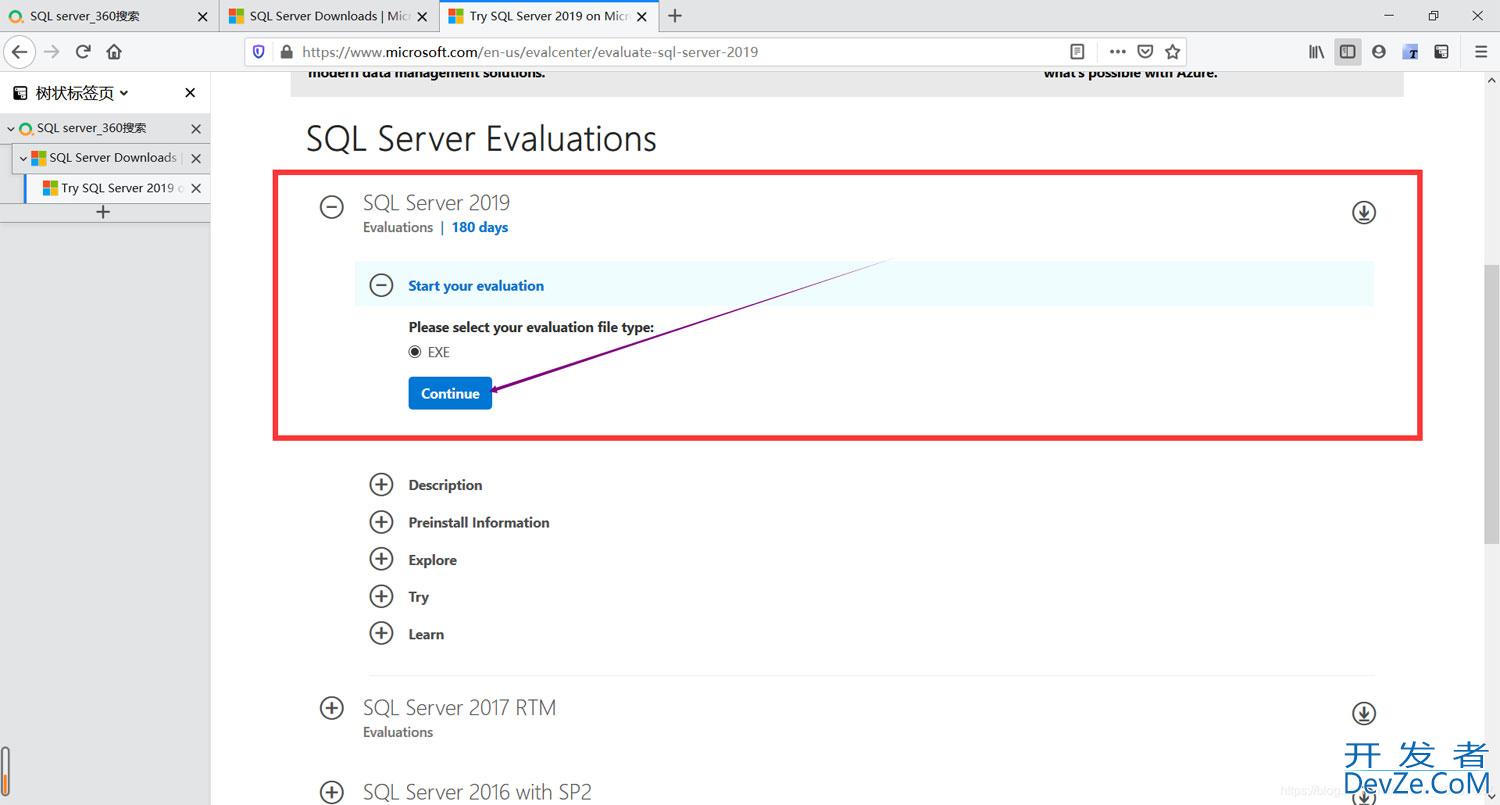Close the SQL server_360搜索 browser tab
The height and width of the screenshot is (805, 1500).
tap(203, 16)
